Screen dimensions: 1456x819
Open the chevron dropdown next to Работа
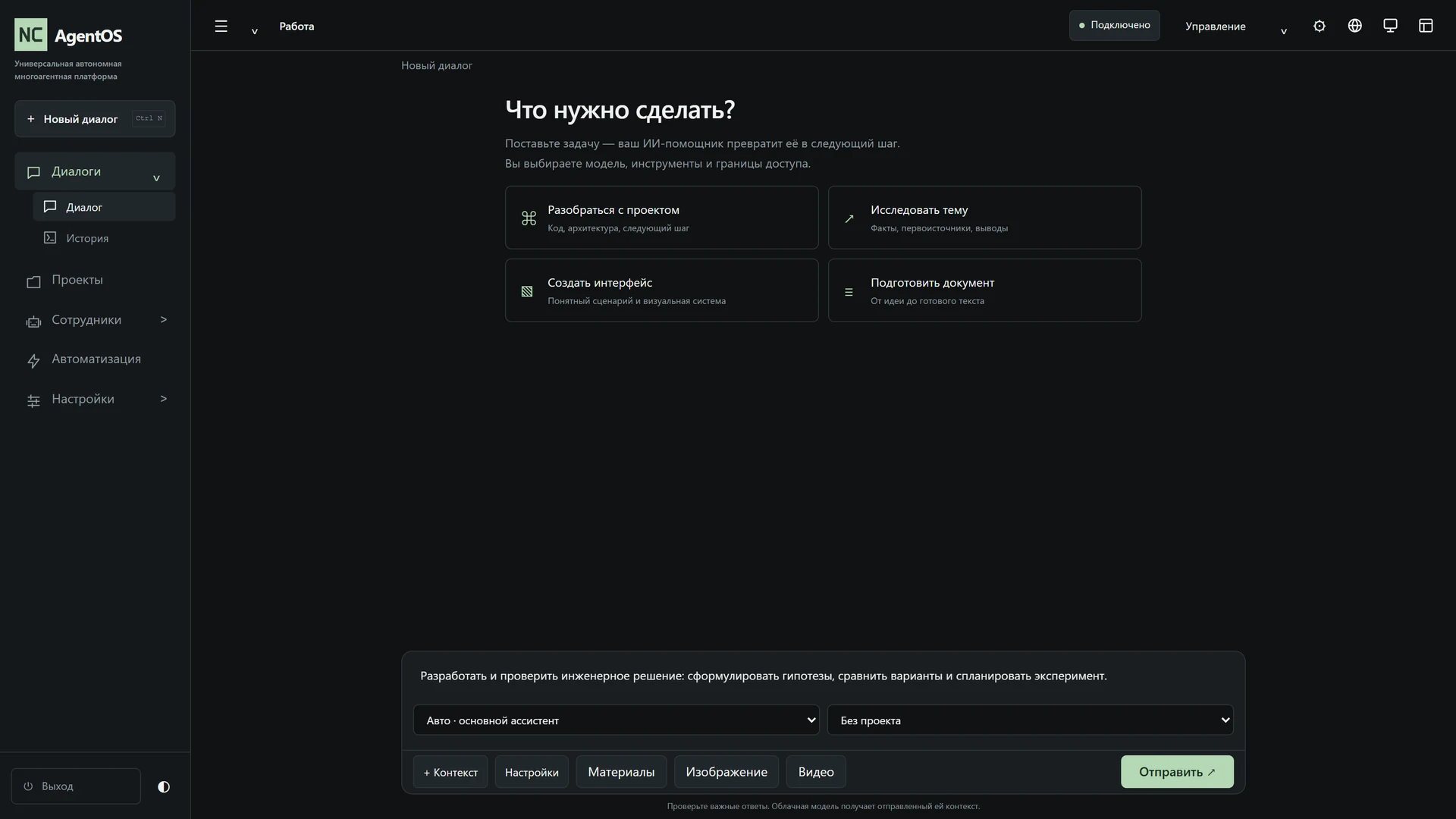click(255, 31)
